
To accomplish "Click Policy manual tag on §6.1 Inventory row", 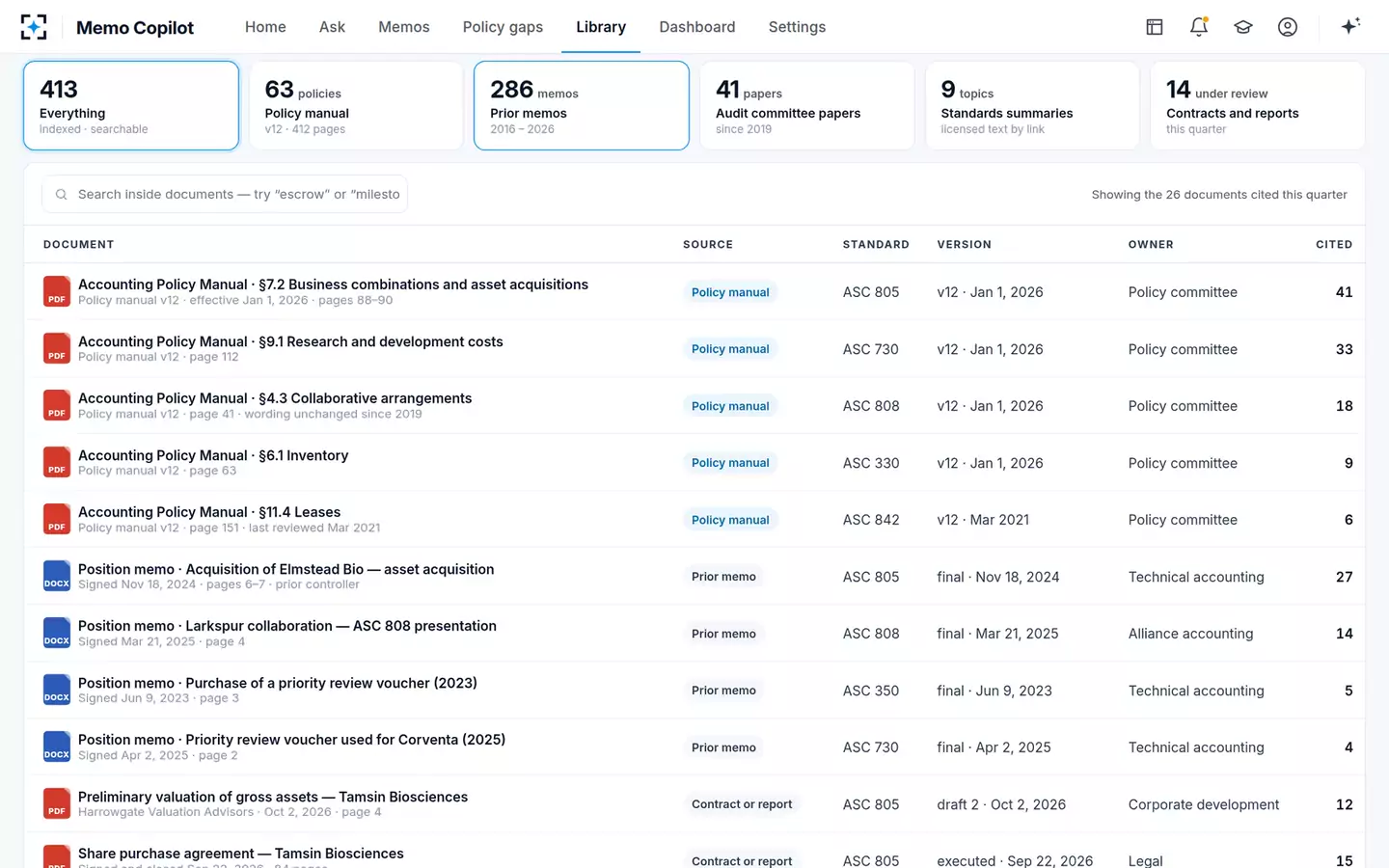I will click(x=730, y=463).
